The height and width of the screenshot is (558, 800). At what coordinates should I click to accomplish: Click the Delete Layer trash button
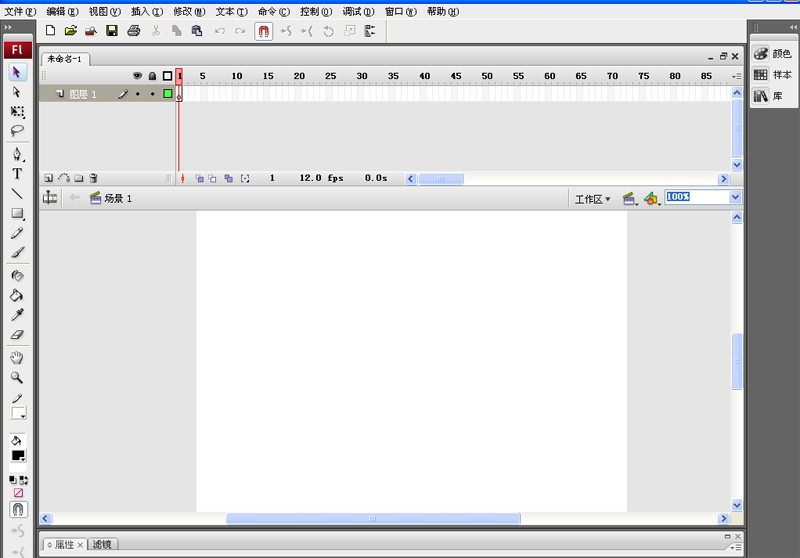tap(93, 179)
